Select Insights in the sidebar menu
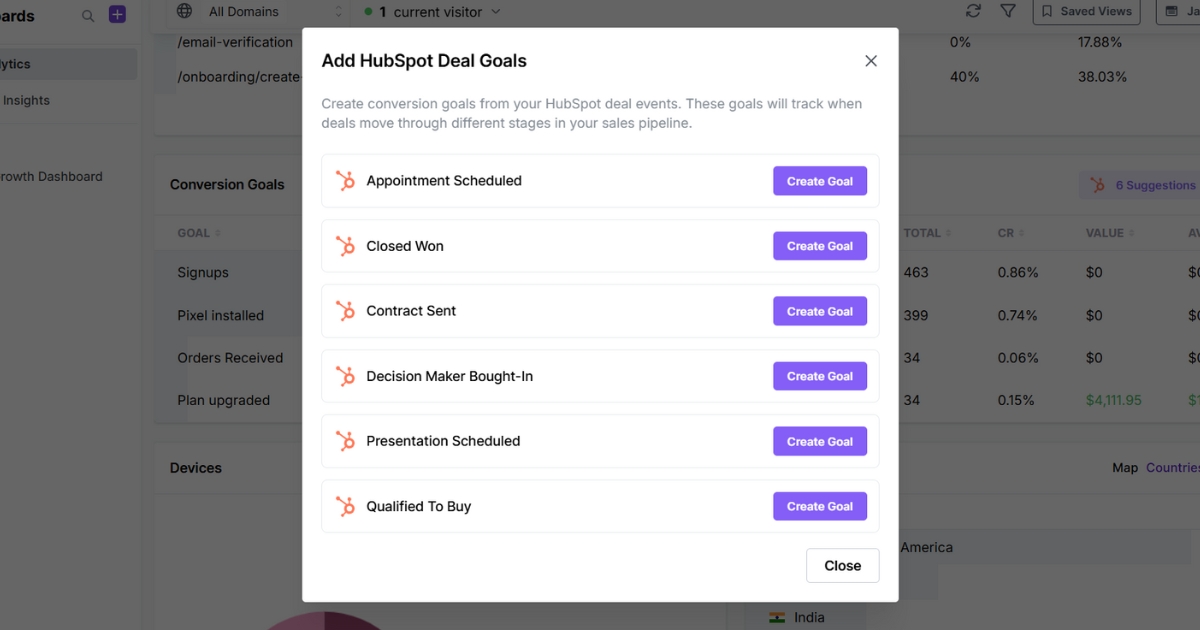 26,100
